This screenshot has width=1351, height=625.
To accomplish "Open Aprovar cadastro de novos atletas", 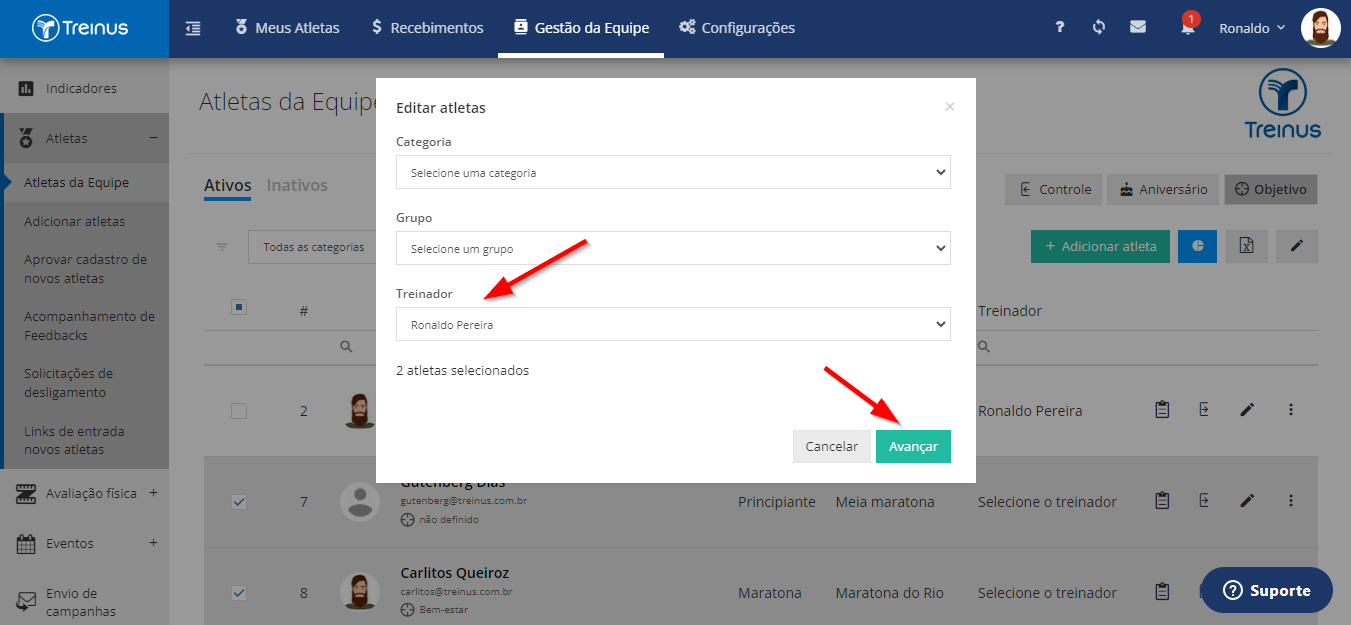I will [x=85, y=269].
